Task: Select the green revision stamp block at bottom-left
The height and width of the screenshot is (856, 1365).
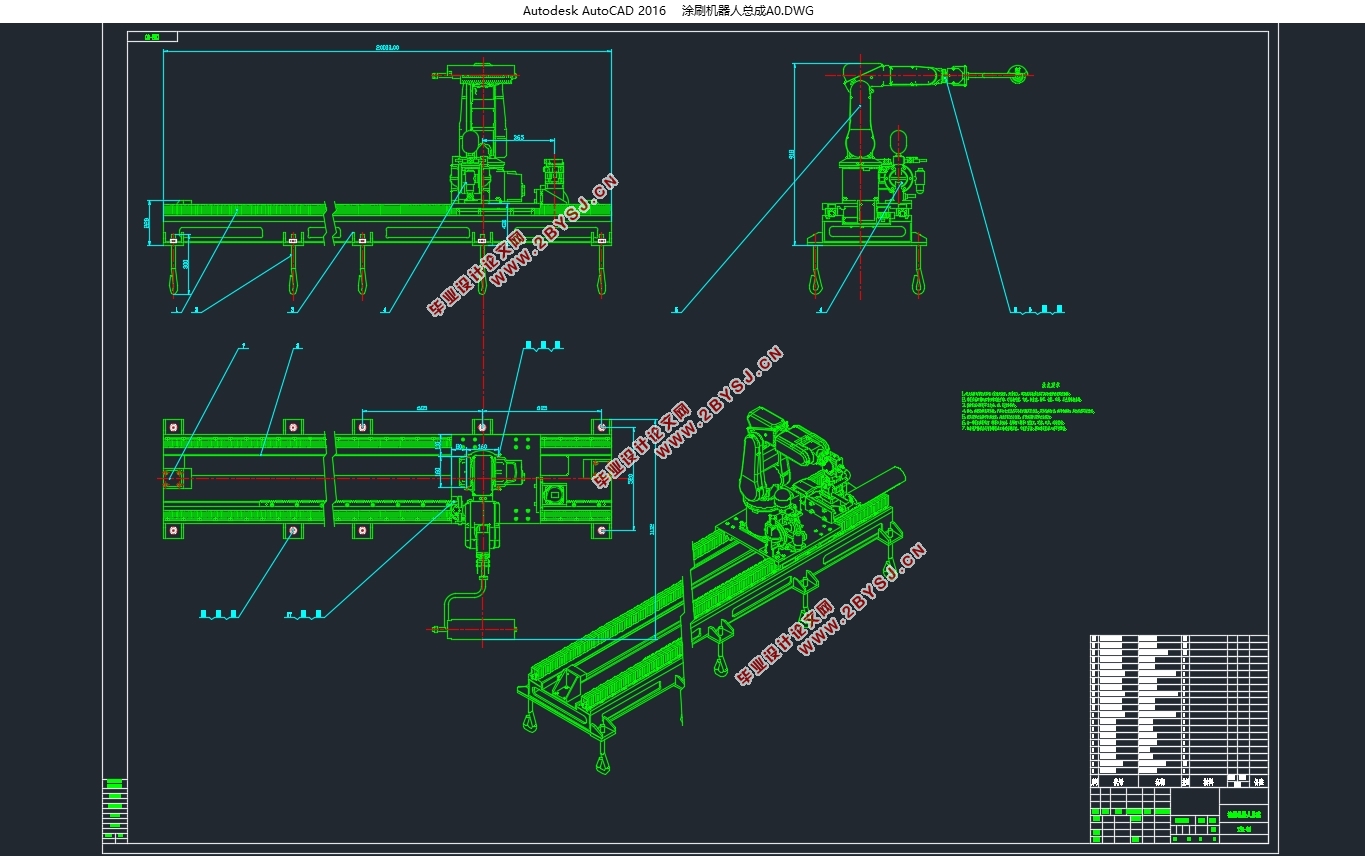Action: pos(116,810)
